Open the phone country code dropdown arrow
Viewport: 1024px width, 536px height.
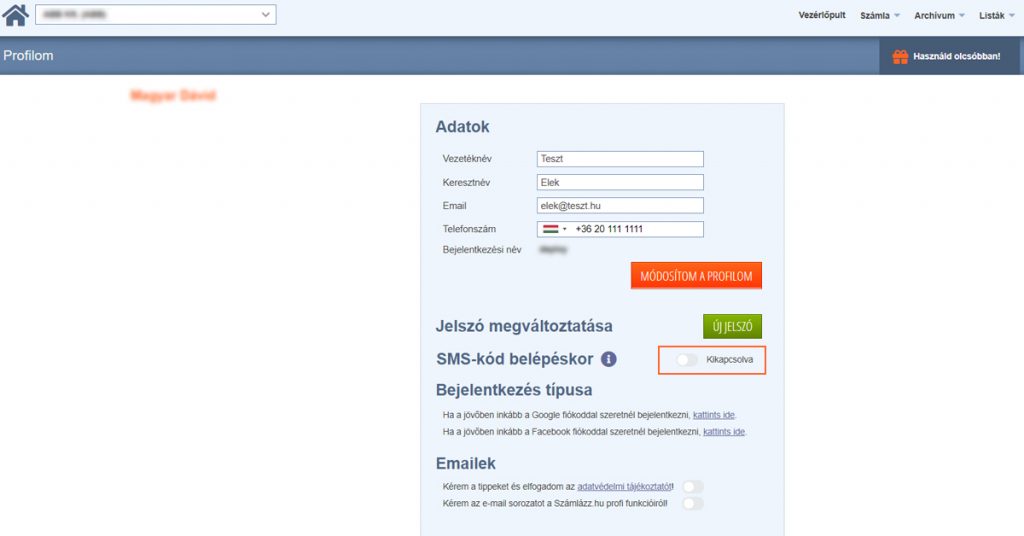click(565, 229)
